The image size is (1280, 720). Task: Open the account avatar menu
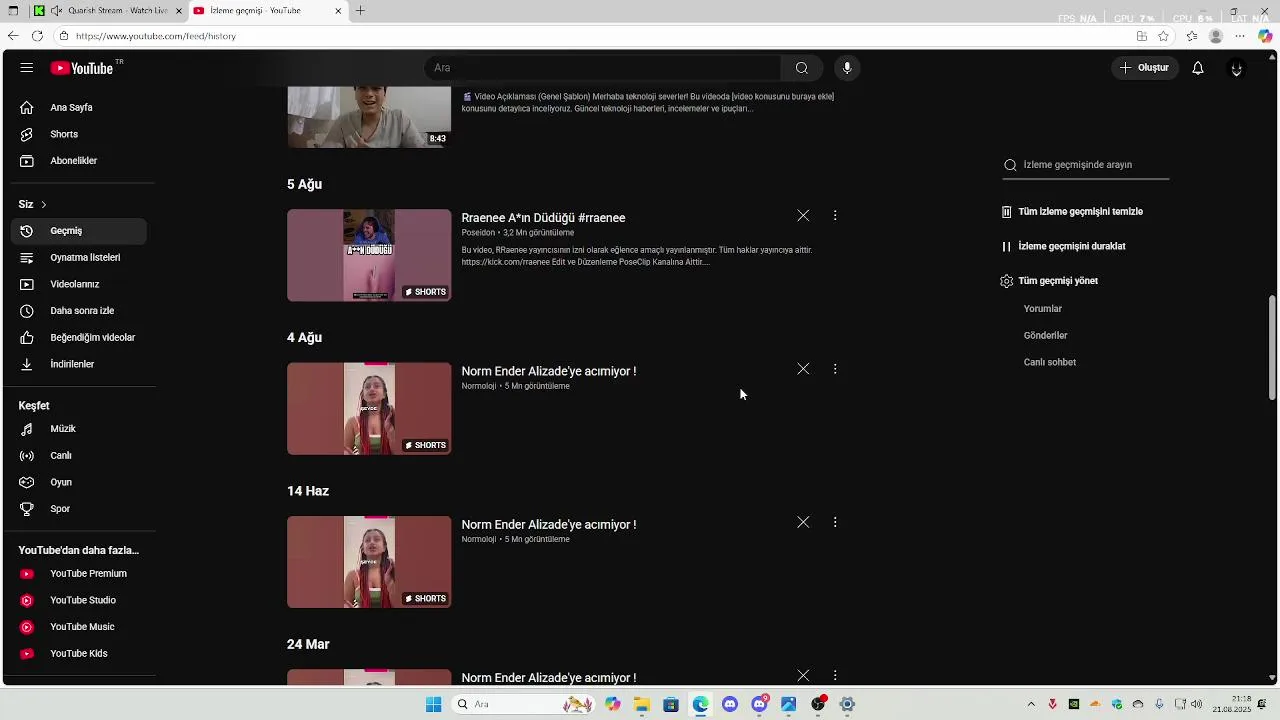coord(1236,68)
